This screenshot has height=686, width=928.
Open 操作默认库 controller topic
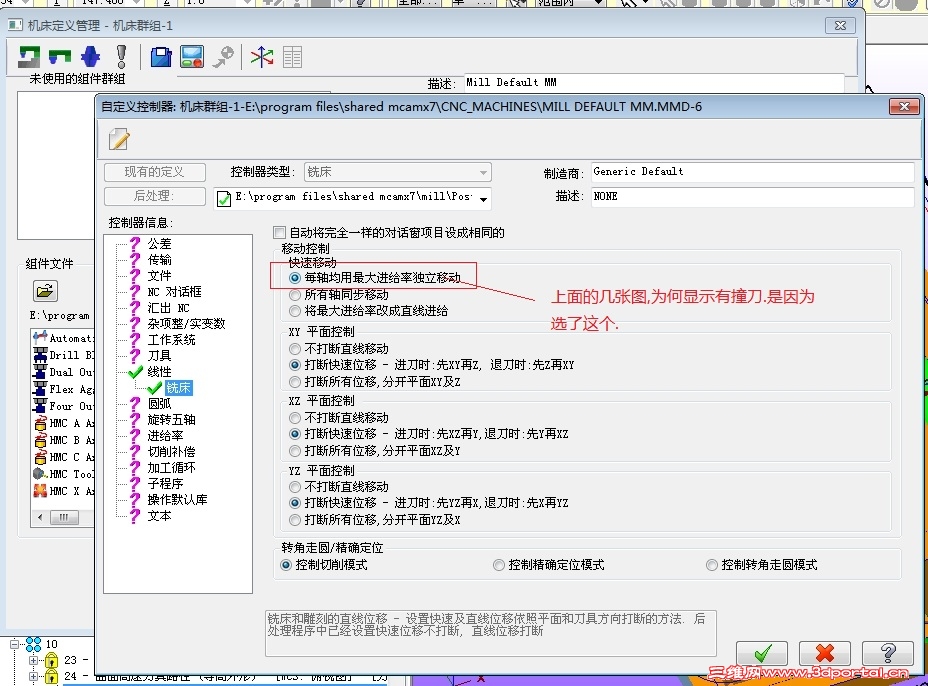click(x=177, y=499)
